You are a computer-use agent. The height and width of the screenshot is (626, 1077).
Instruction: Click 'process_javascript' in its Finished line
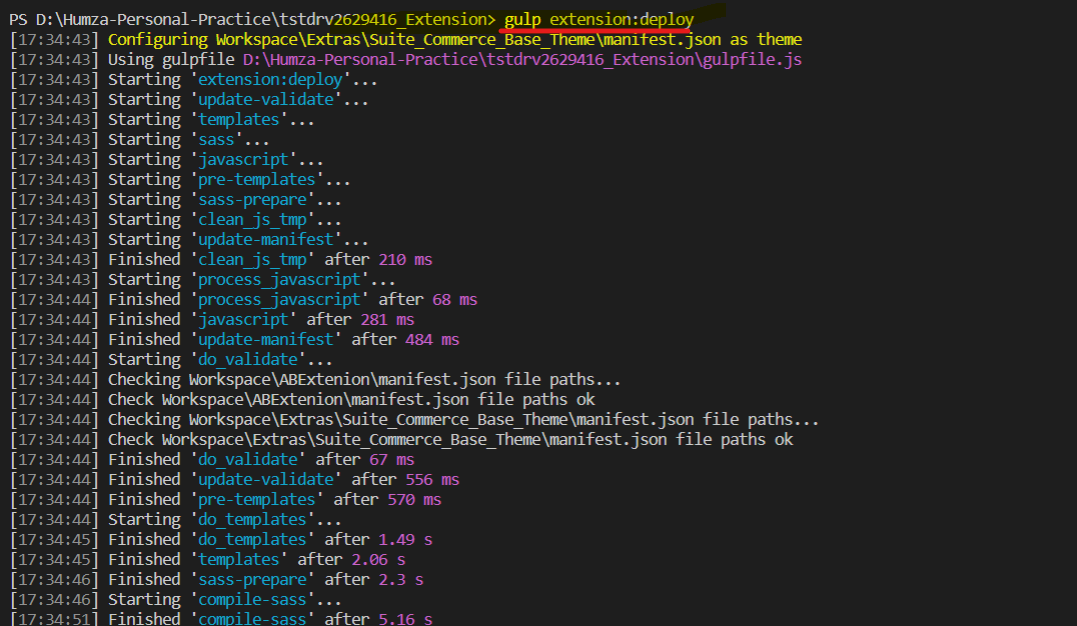point(279,300)
